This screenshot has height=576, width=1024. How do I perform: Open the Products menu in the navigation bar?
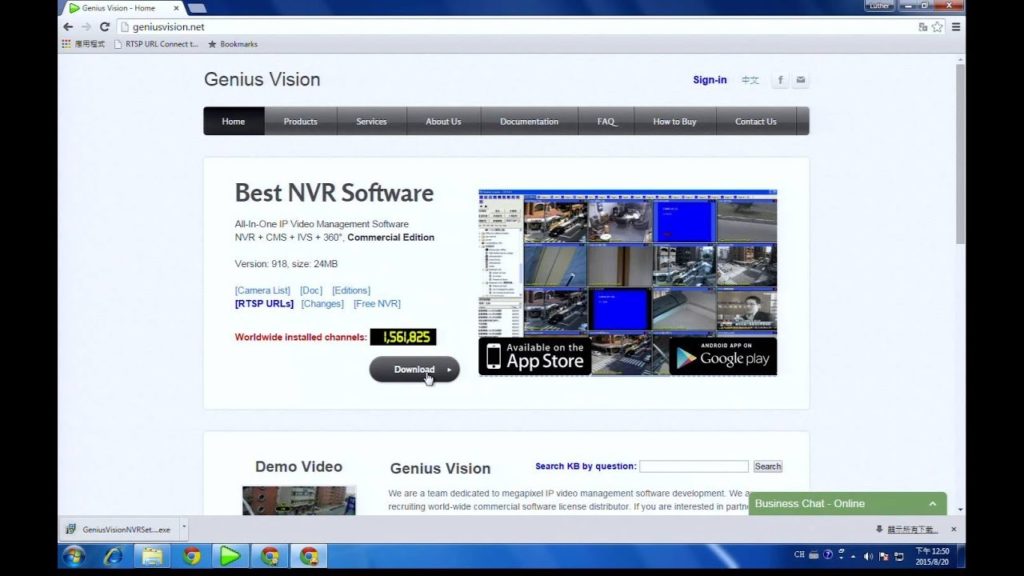[300, 122]
